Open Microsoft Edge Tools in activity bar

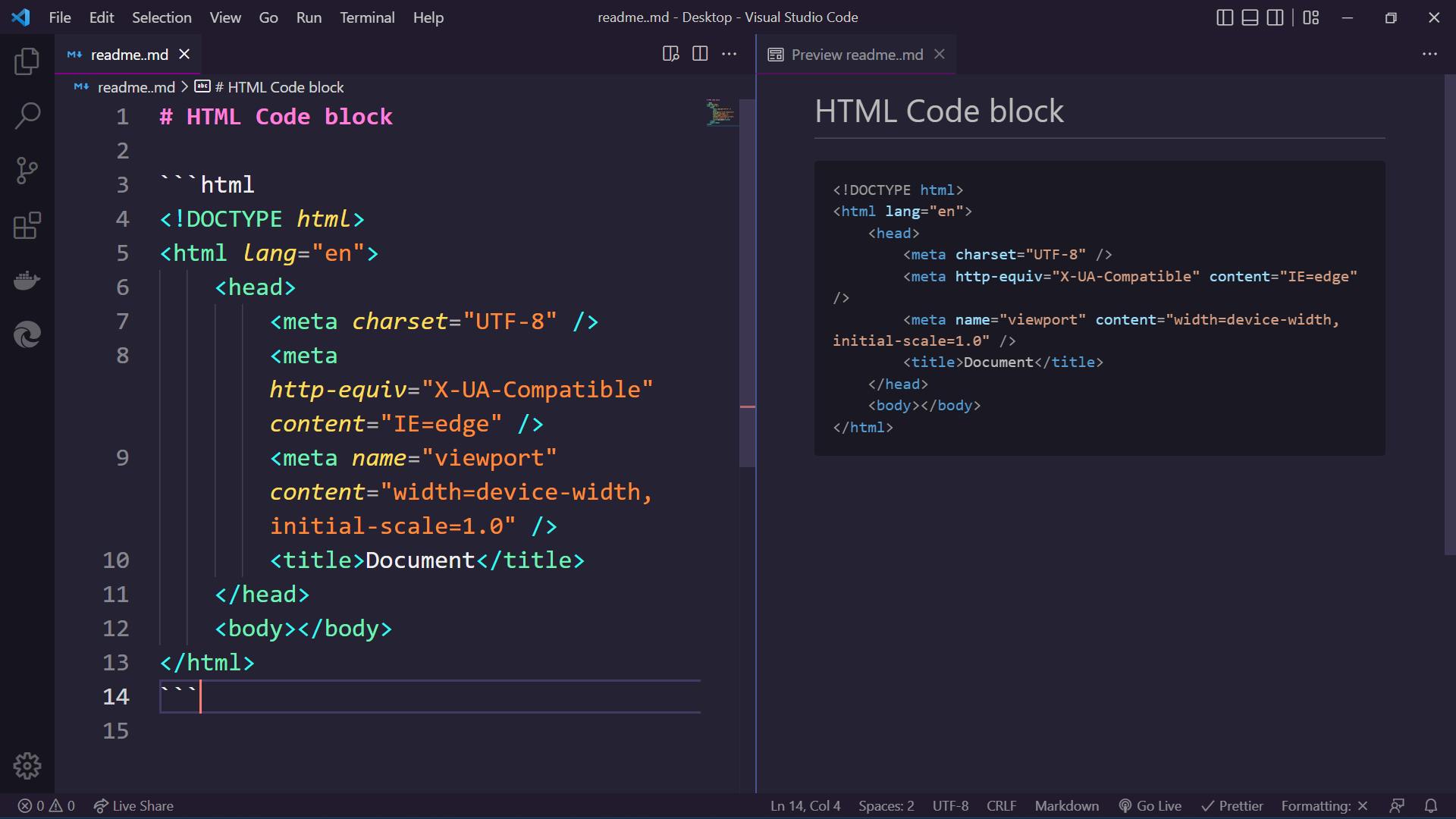(27, 334)
